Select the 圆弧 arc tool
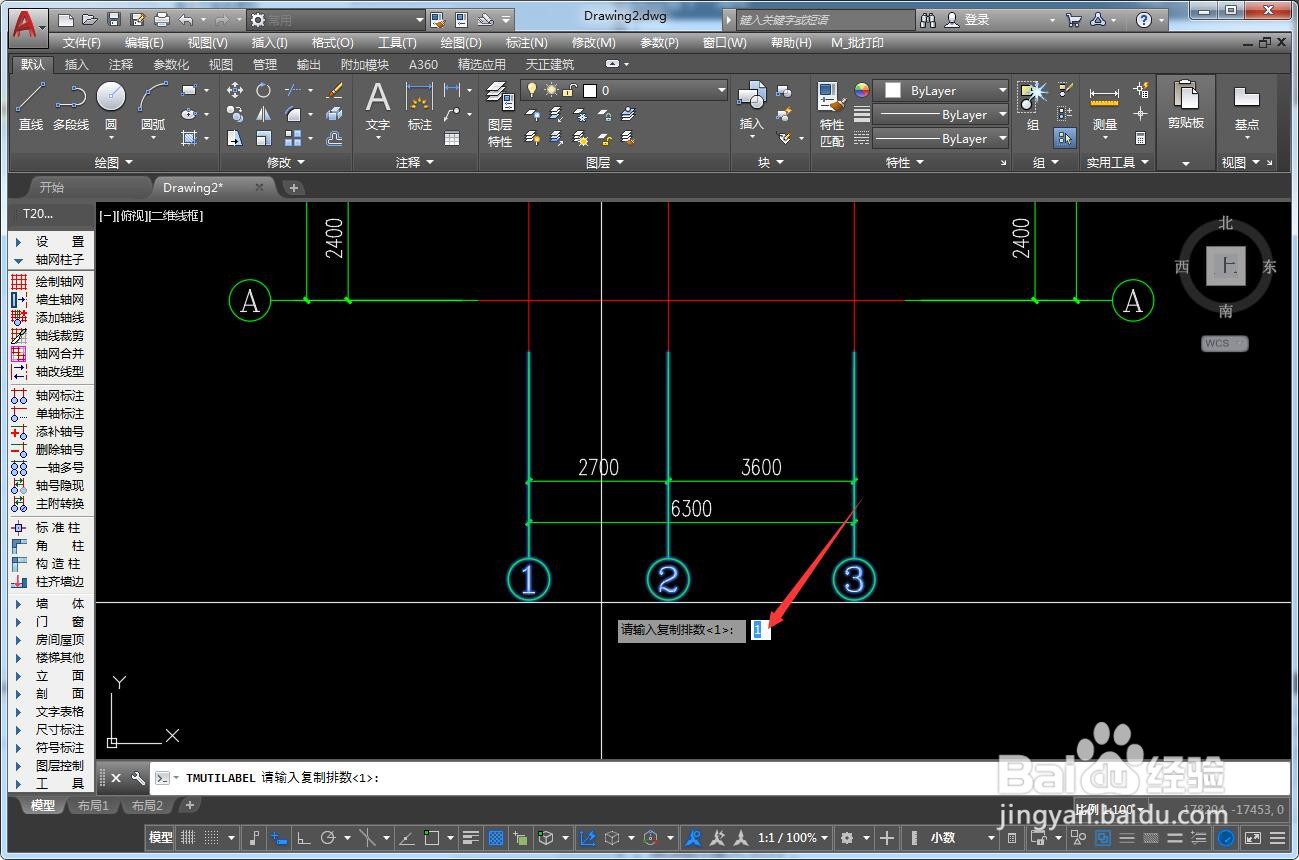 coord(153,107)
